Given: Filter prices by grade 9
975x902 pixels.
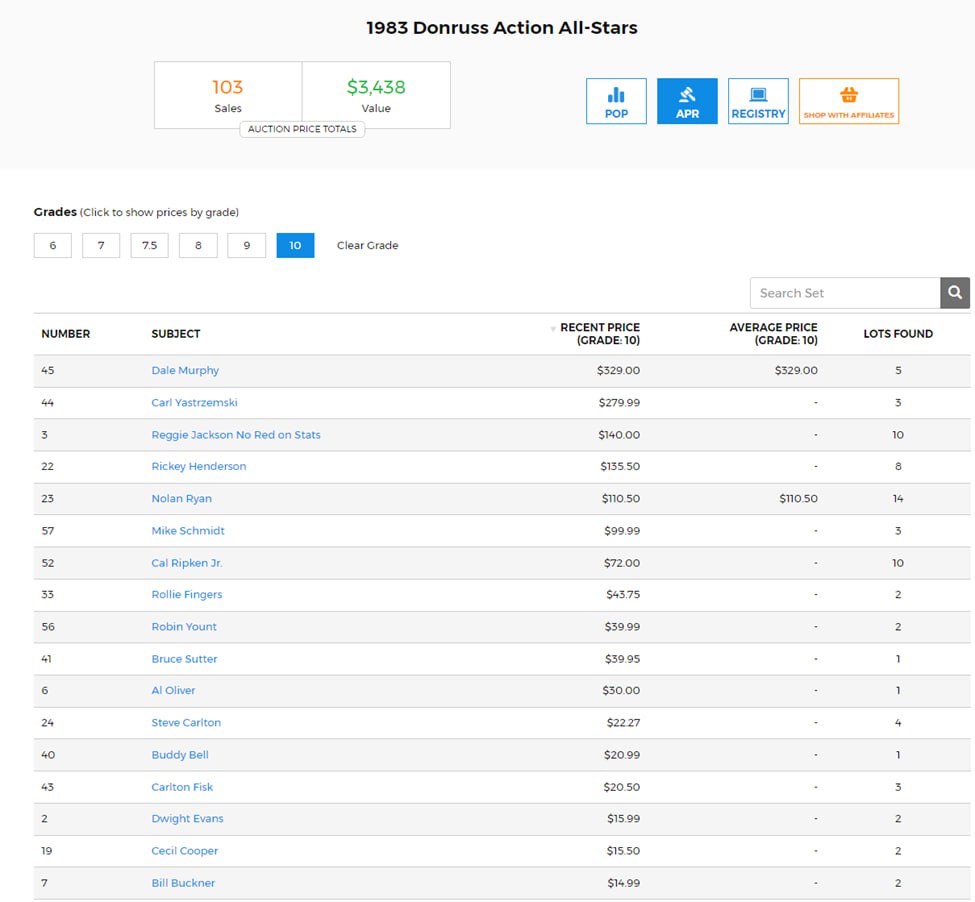Looking at the screenshot, I should tap(247, 246).
